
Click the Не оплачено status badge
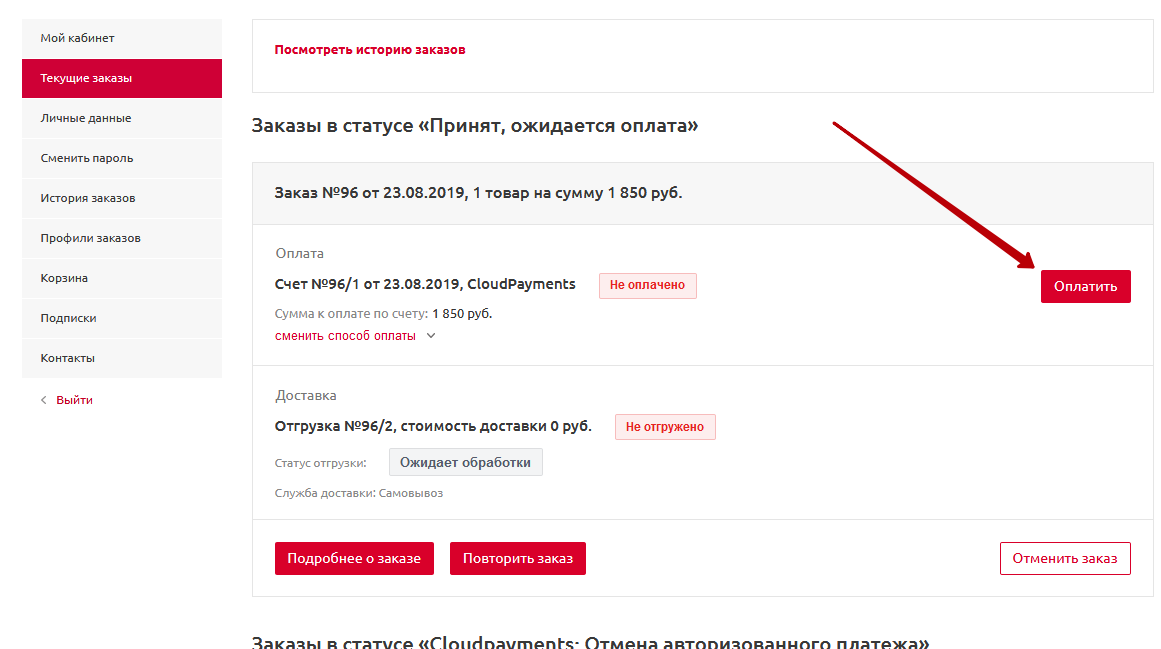point(647,285)
